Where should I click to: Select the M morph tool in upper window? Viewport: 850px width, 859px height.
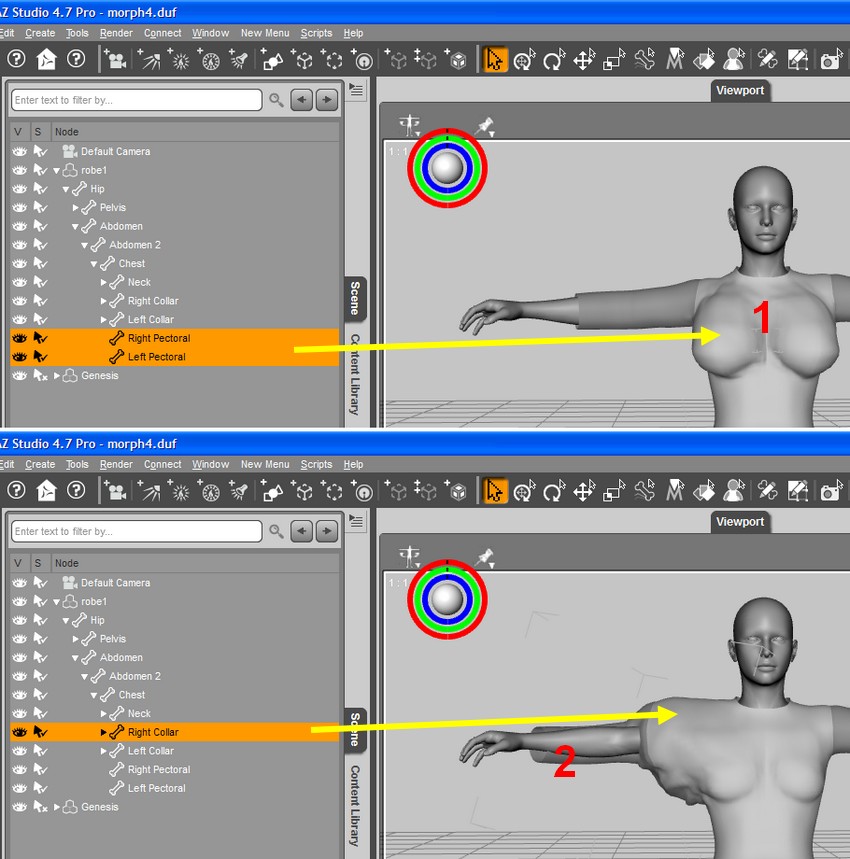(674, 59)
